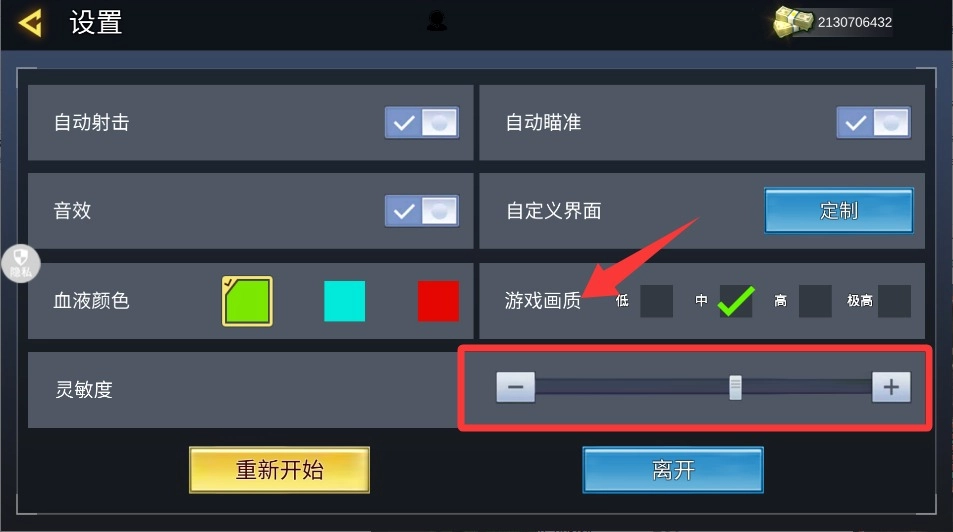Choose the red blood color swatch

[438, 301]
